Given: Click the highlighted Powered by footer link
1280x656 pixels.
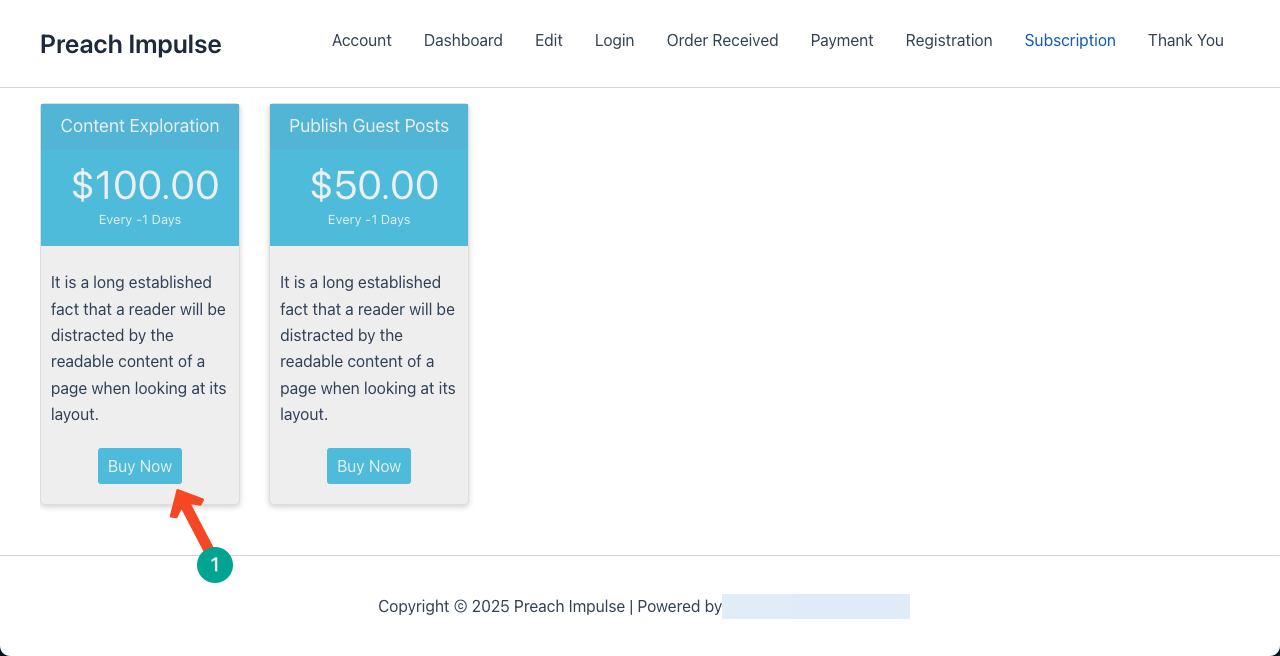Looking at the screenshot, I should (816, 606).
